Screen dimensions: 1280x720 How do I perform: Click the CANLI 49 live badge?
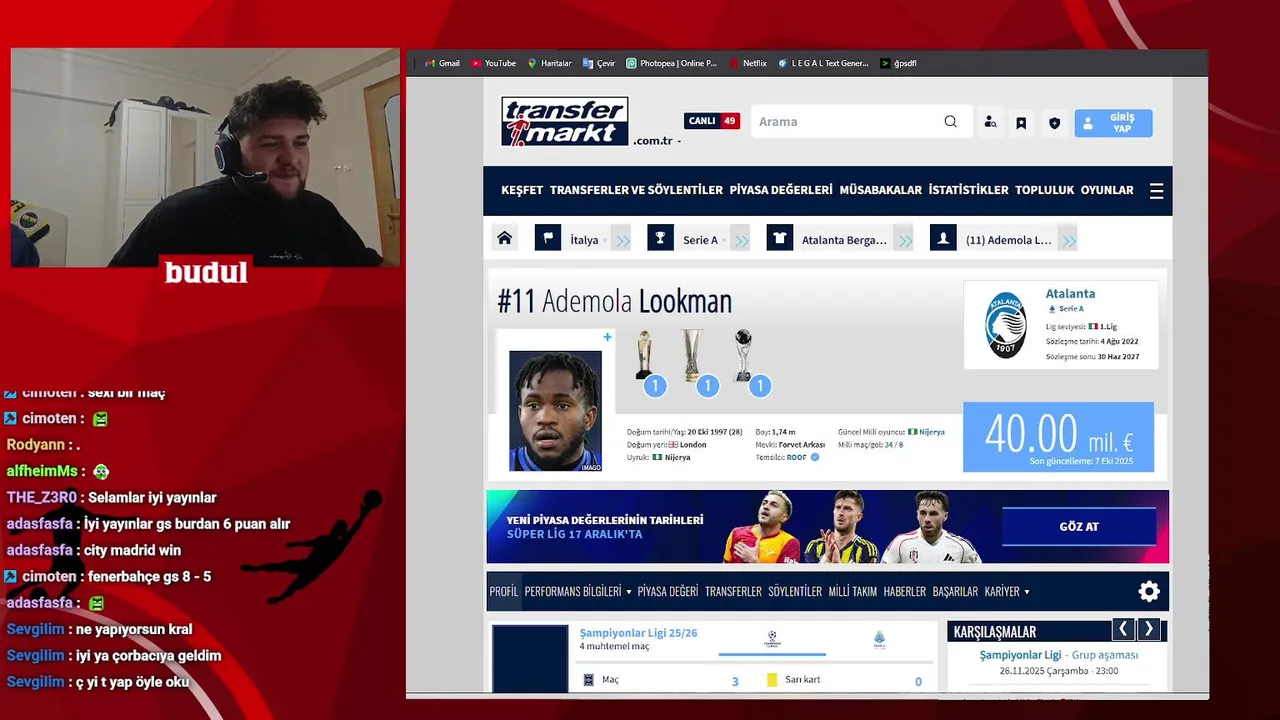pos(712,121)
